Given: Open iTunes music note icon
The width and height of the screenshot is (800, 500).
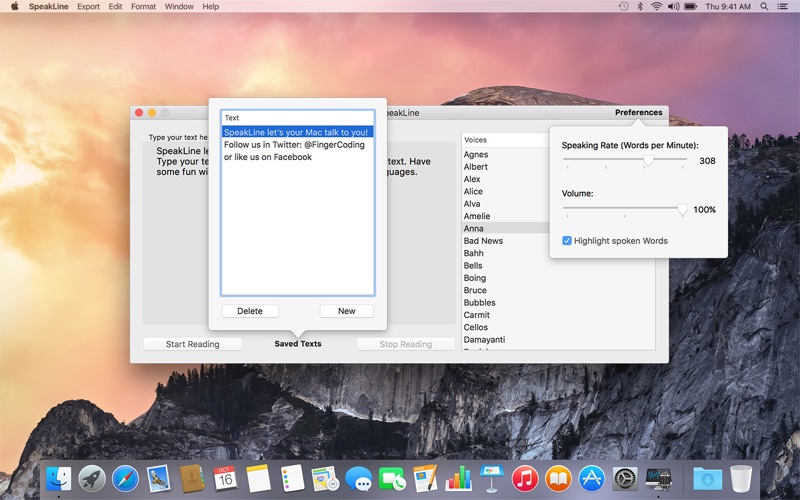Looking at the screenshot, I should [525, 479].
